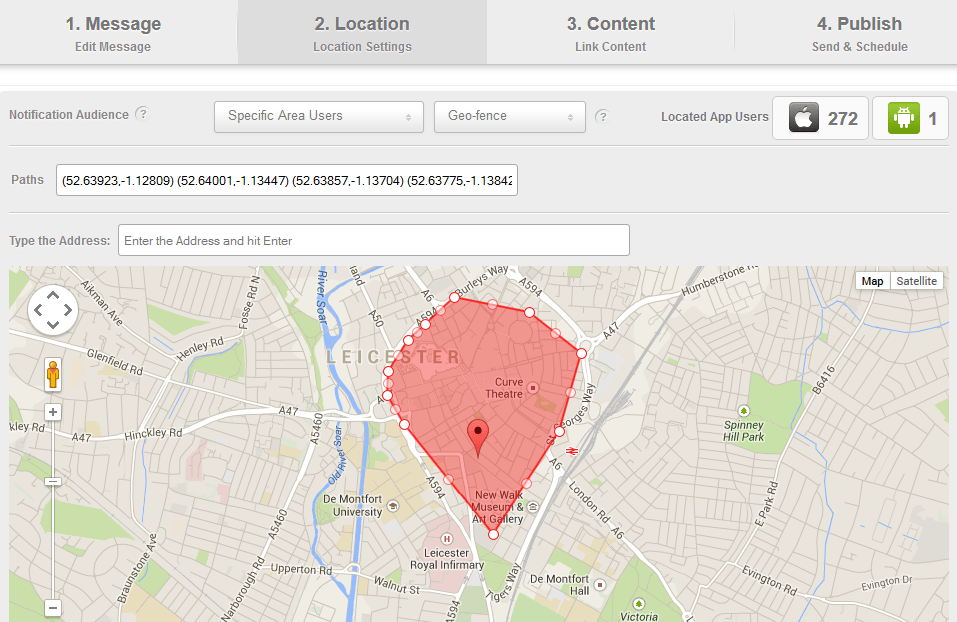The width and height of the screenshot is (957, 622).
Task: Click help icon next to Notification Audience
Action: [142, 114]
